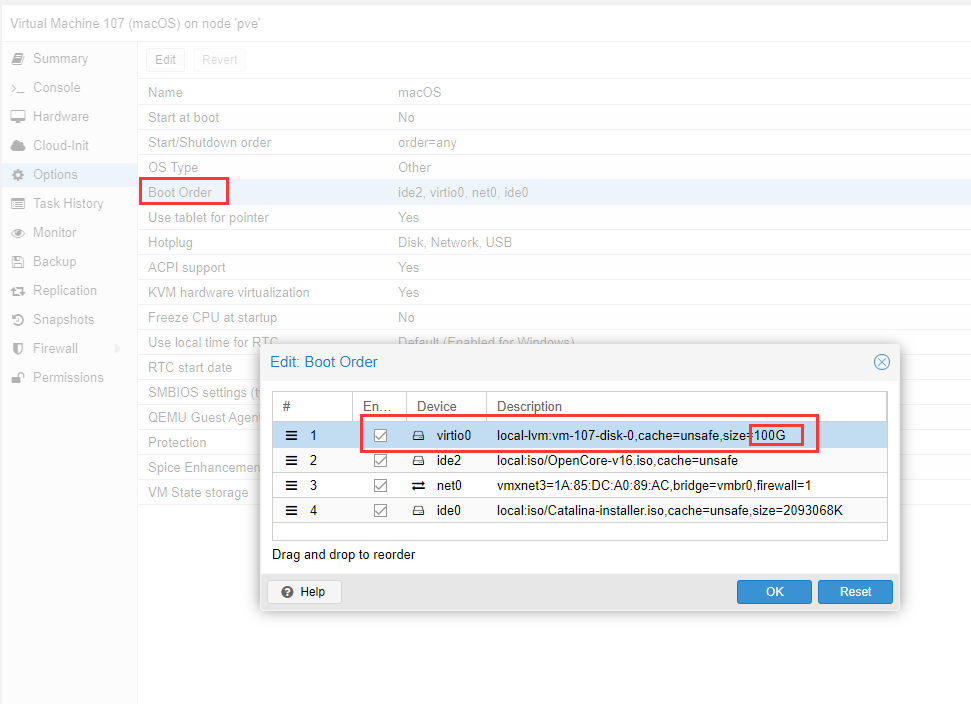Click the Snapshots history icon
This screenshot has height=704, width=971.
(x=18, y=320)
